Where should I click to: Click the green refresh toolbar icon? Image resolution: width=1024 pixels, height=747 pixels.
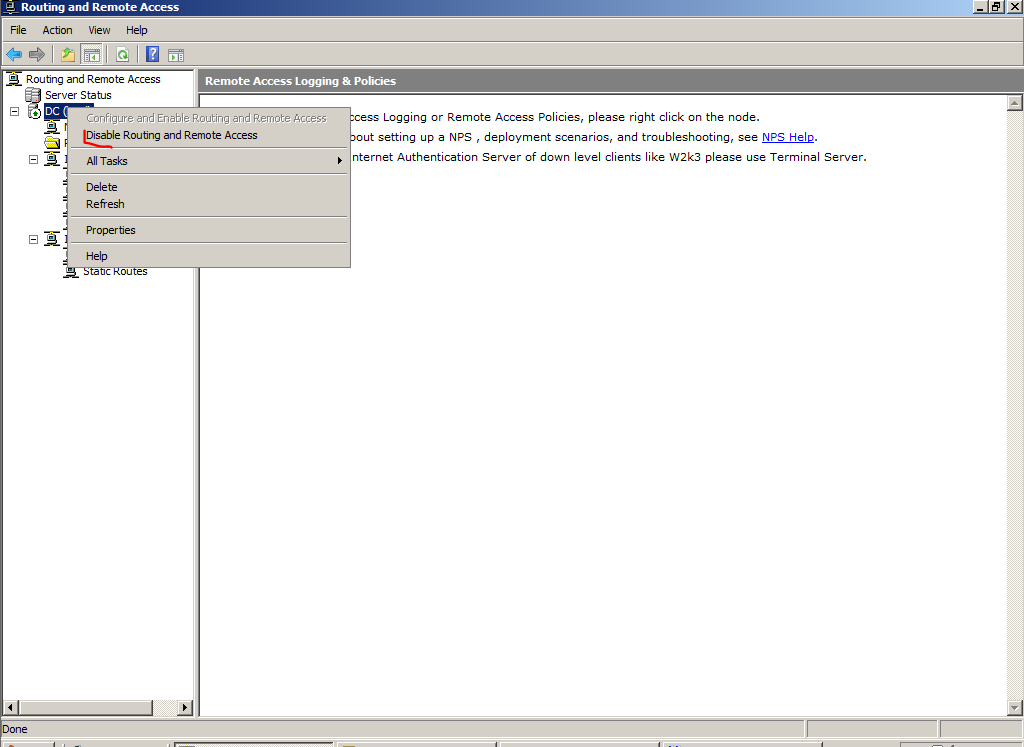coord(122,55)
